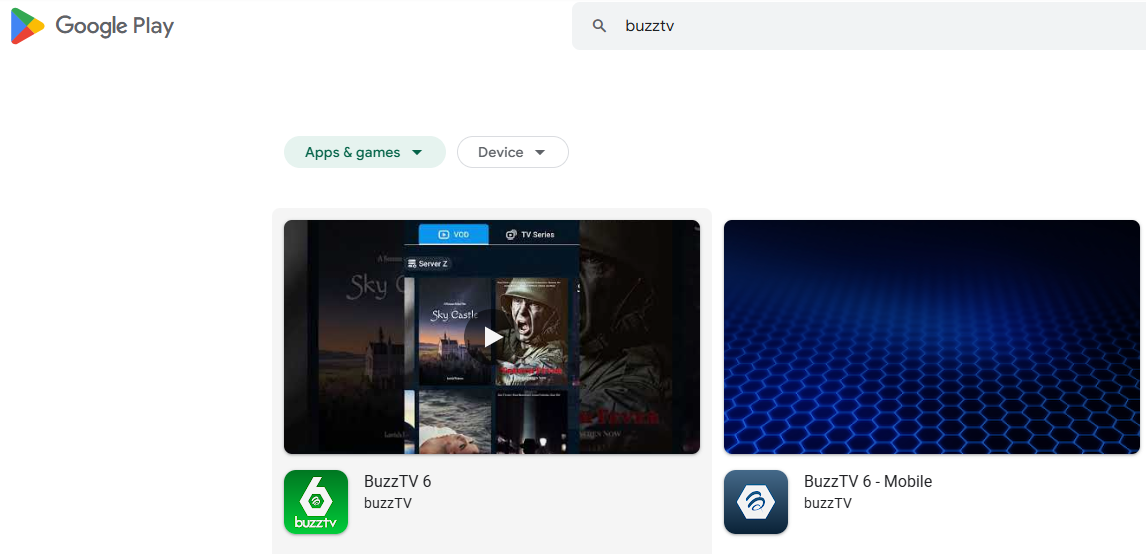This screenshot has height=554, width=1146.
Task: Click the buzzTV developer name under BuzzTV 6 - Mobile
Action: click(827, 503)
